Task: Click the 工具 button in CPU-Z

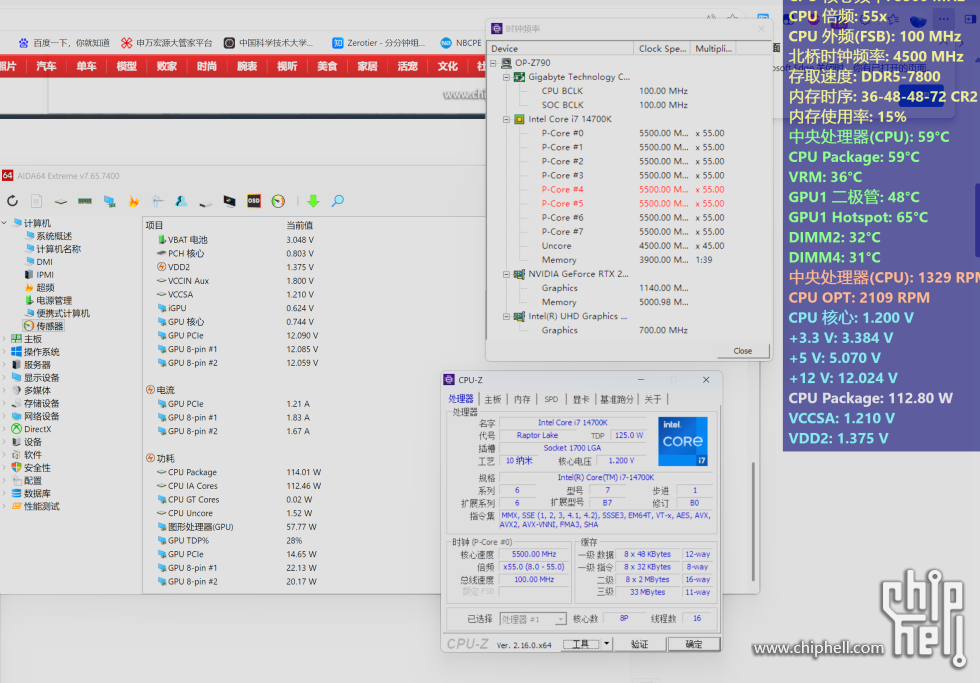Action: tap(581, 644)
